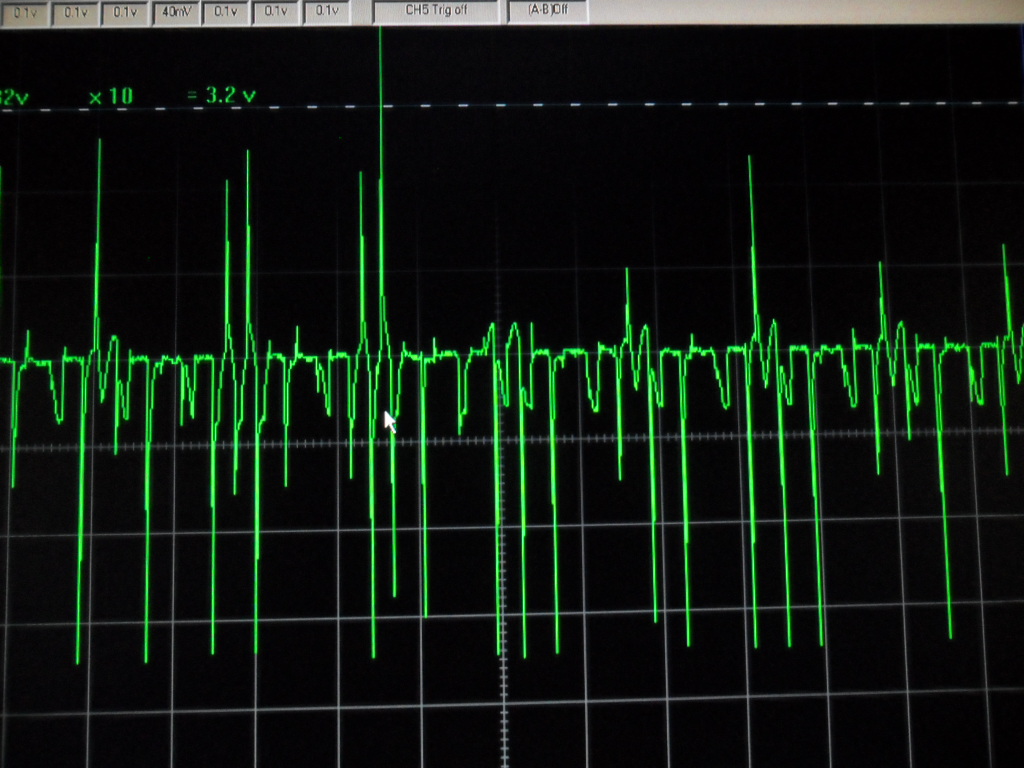Toggle the CH5 Trig off button

pyautogui.click(x=436, y=11)
